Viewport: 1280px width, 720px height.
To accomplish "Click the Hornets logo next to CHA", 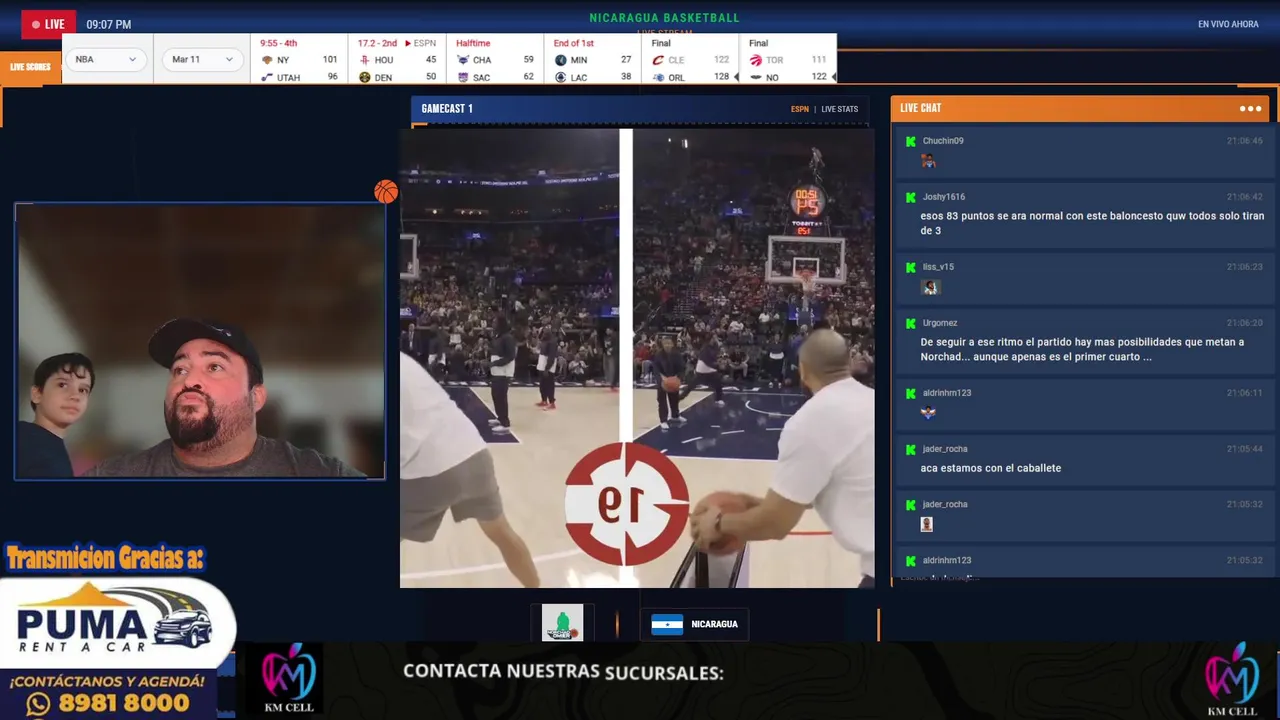I will (462, 60).
